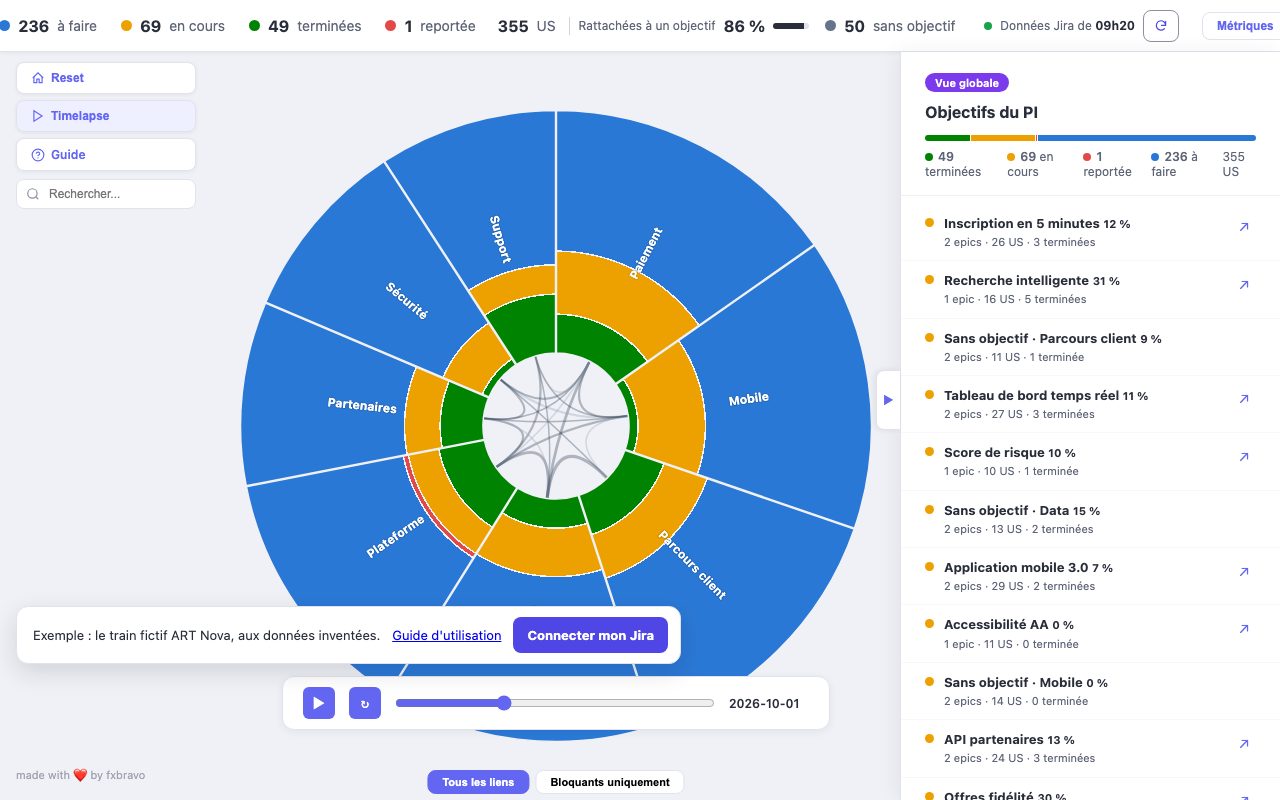The image size is (1280, 800).
Task: Click the Vue globale badge
Action: (967, 83)
